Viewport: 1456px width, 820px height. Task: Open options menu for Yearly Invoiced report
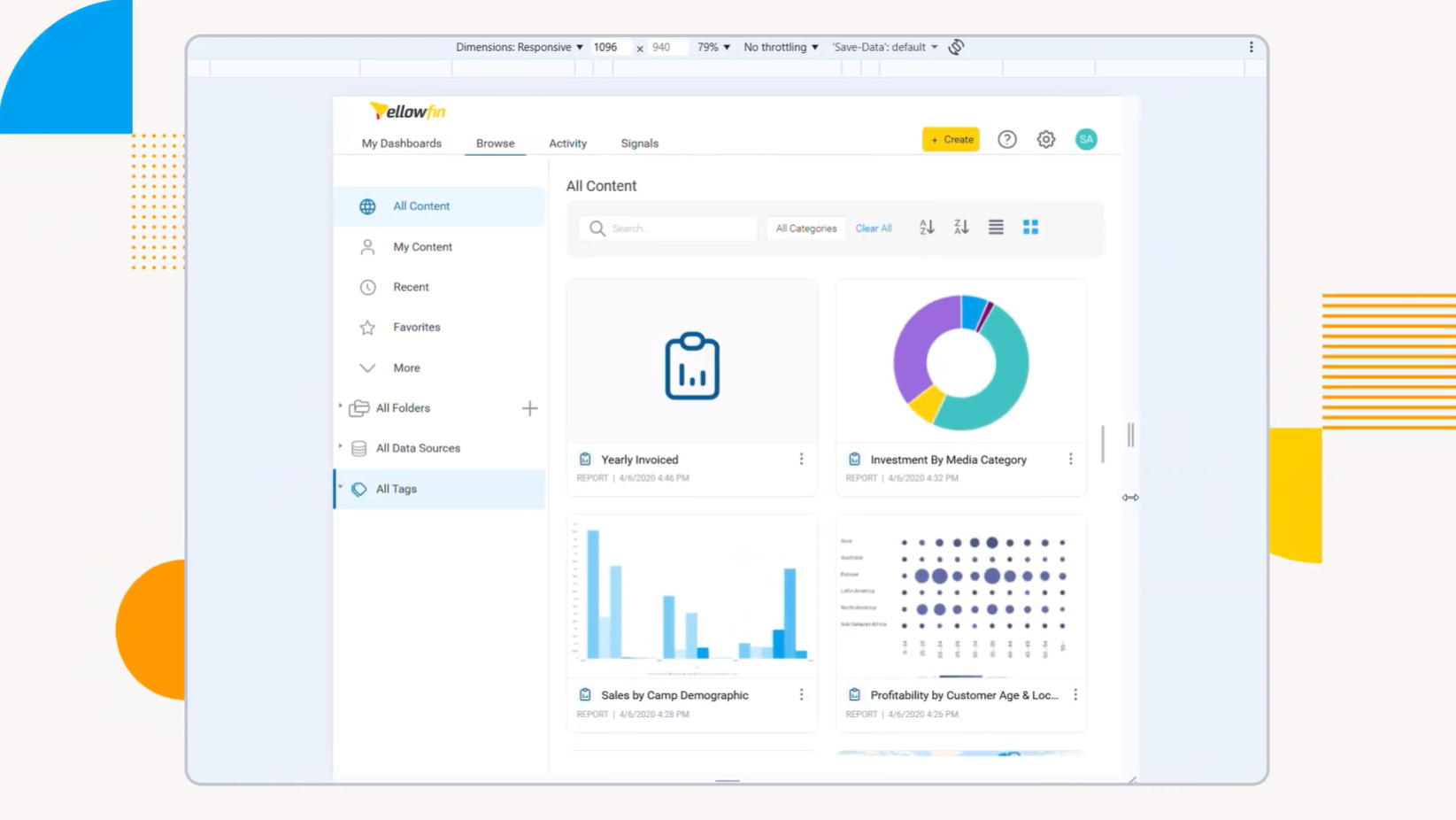801,459
